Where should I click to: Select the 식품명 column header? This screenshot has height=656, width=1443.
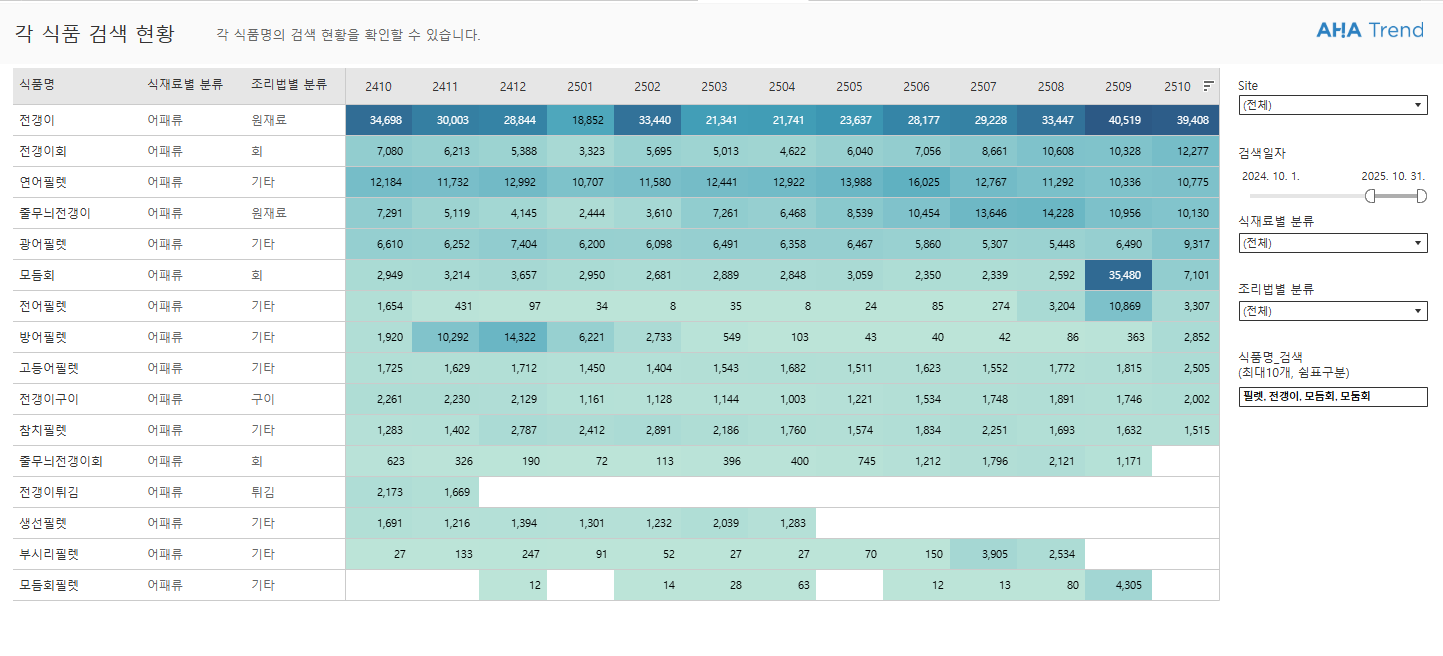pos(37,85)
